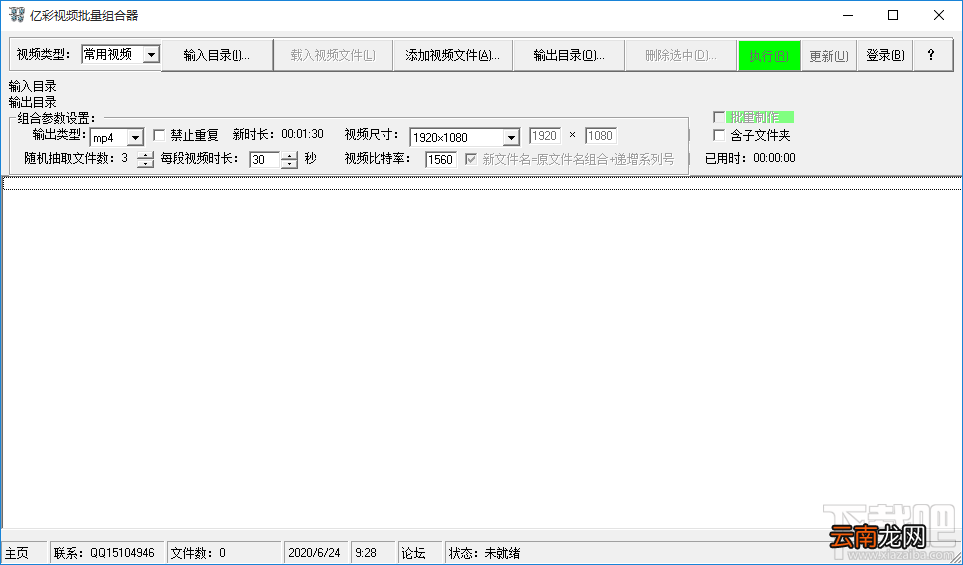Decrease 每段视频时长 with down arrow
Viewport: 963px width, 565px height.
pos(289,164)
